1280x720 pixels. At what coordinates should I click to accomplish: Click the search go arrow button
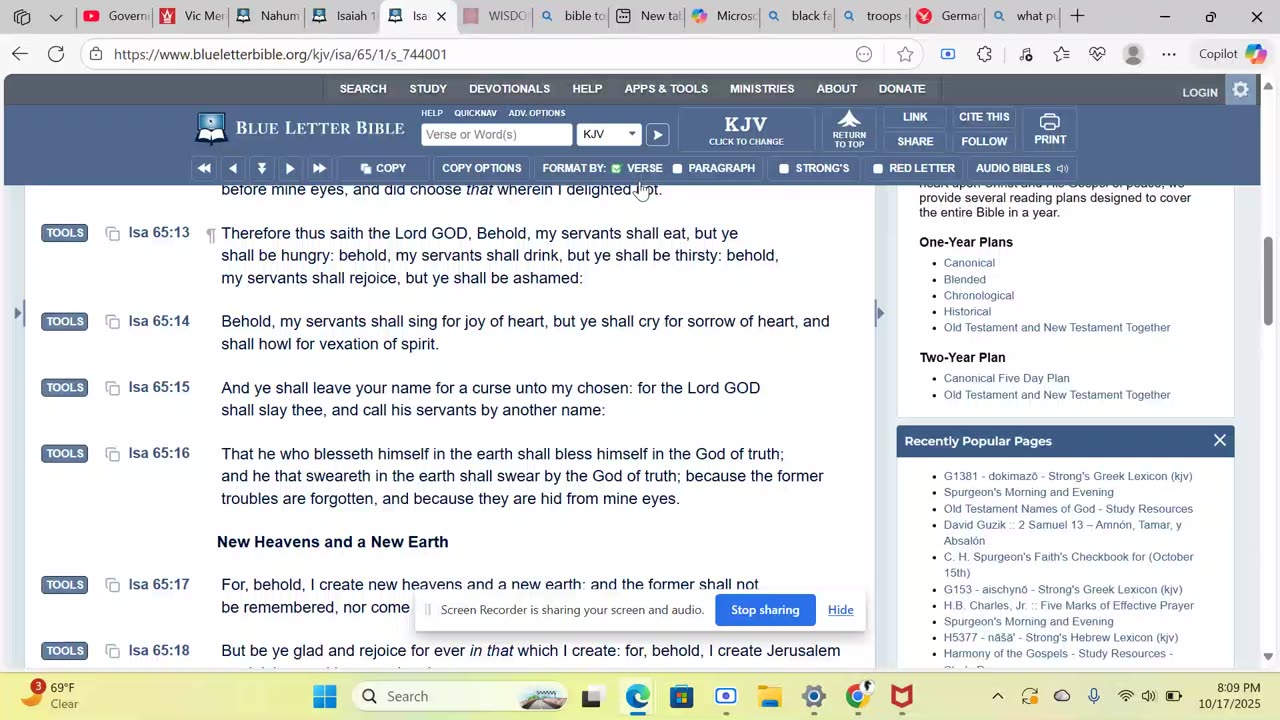point(657,134)
